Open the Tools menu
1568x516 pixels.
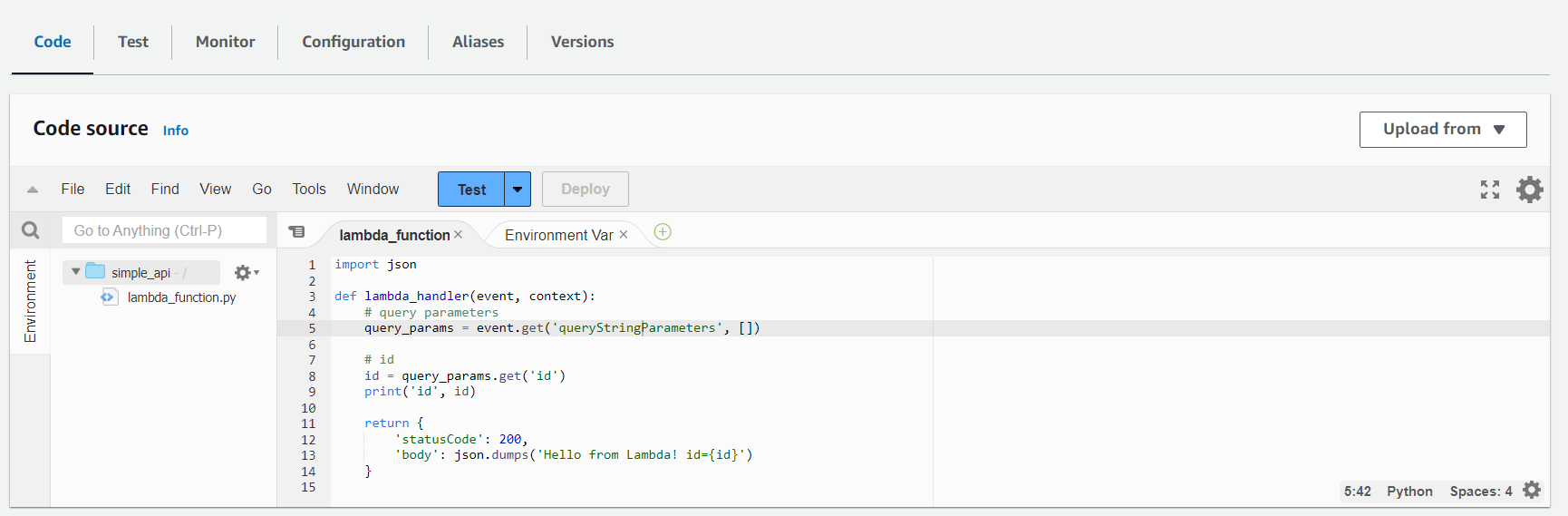coord(308,189)
